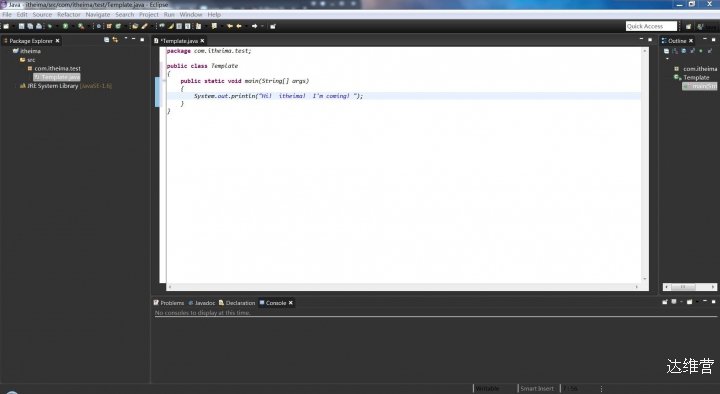The height and width of the screenshot is (394, 720).
Task: Click the New Java Class toolbar icon
Action: tap(118, 26)
